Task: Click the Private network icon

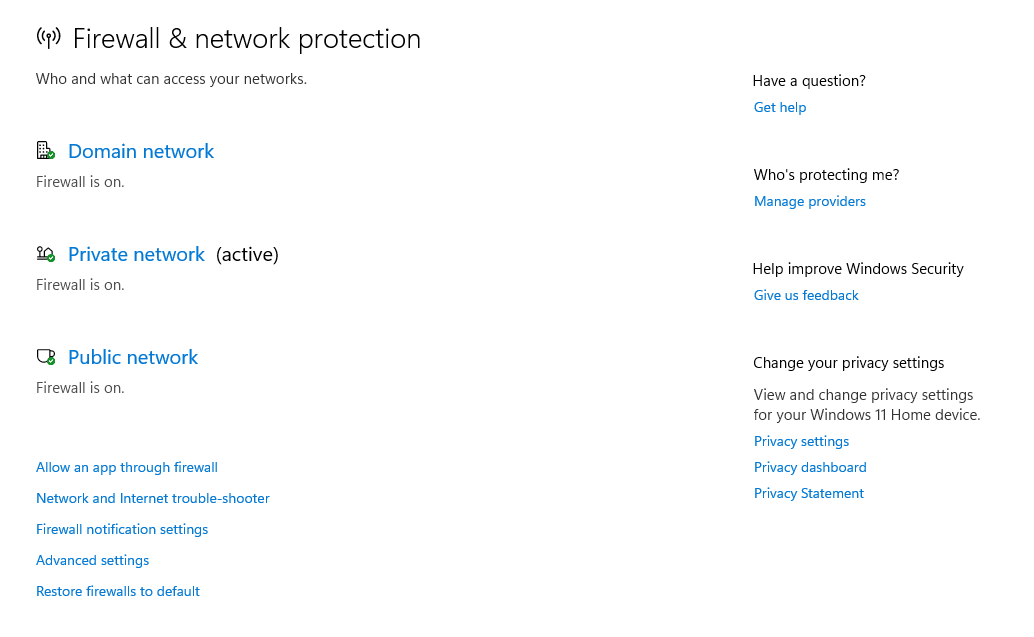Action: pos(45,253)
